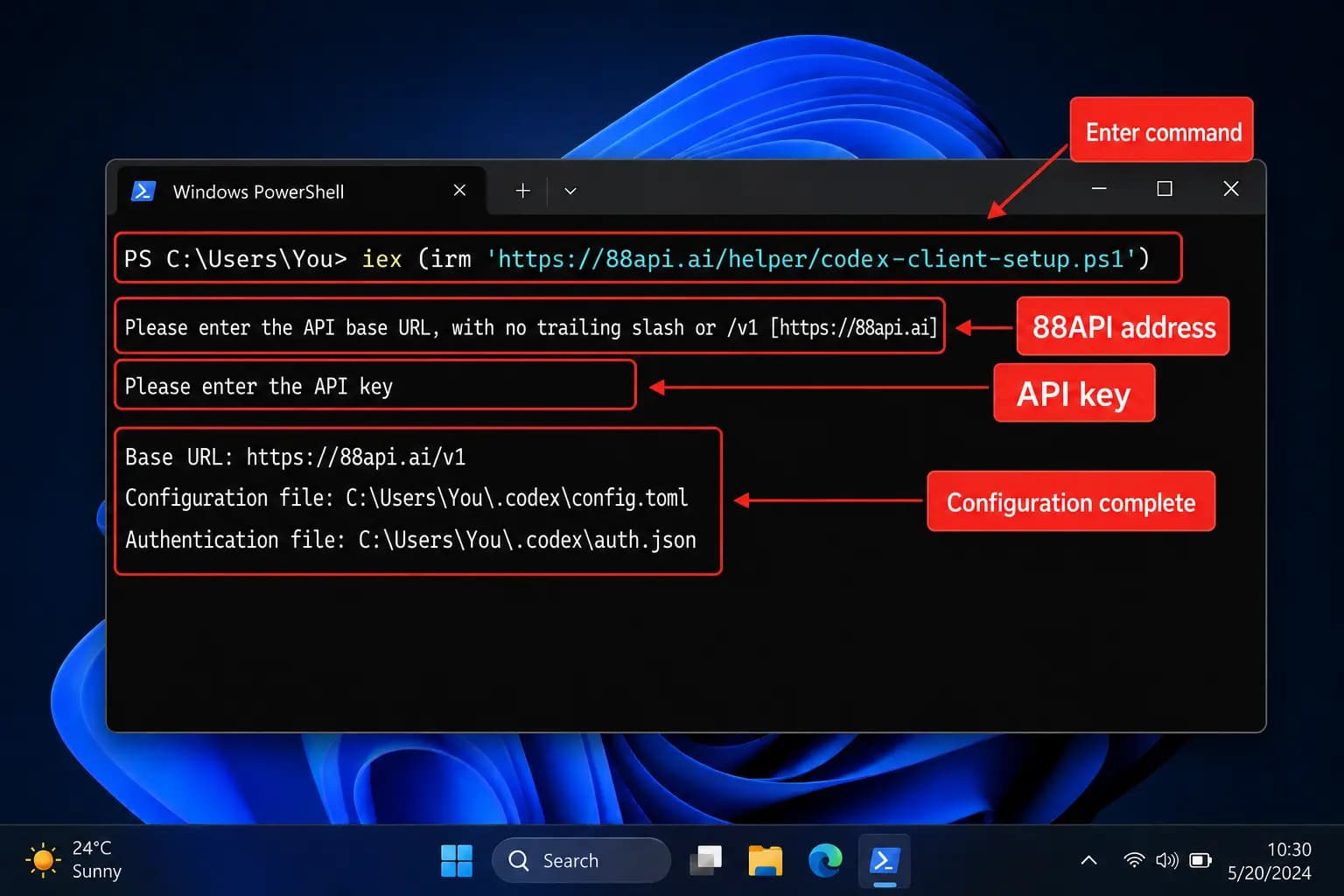Image resolution: width=1344 pixels, height=896 pixels.
Task: Show hidden system tray icons
Action: coord(1088,860)
